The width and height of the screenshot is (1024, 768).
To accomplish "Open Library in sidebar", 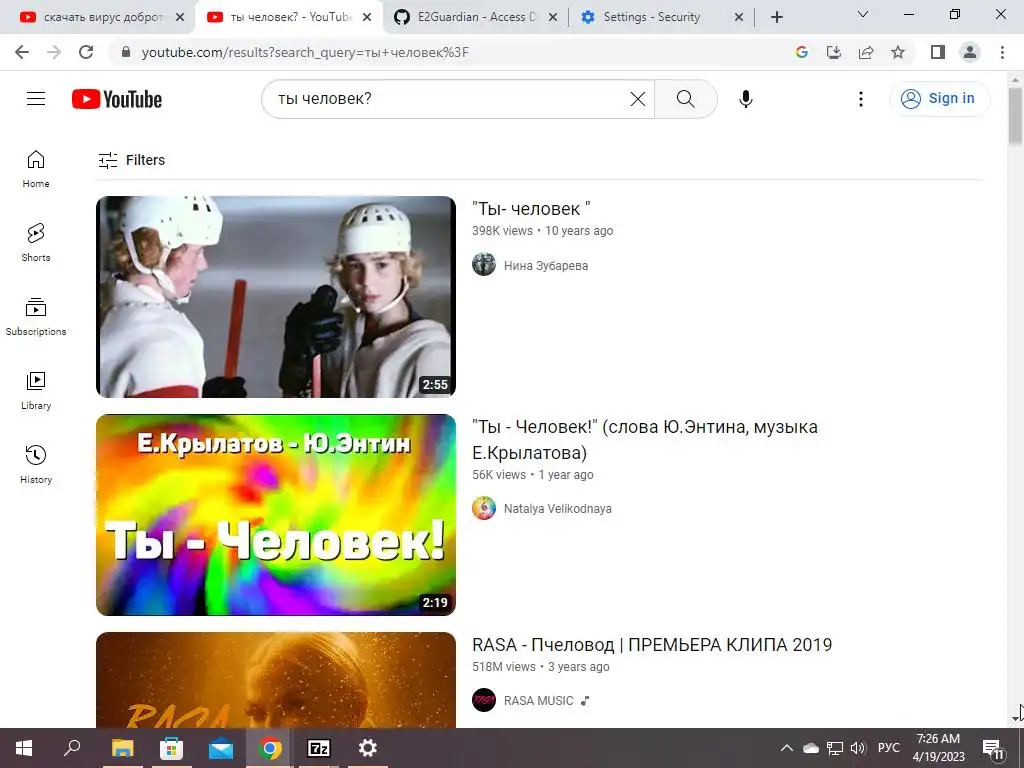I will 36,391.
